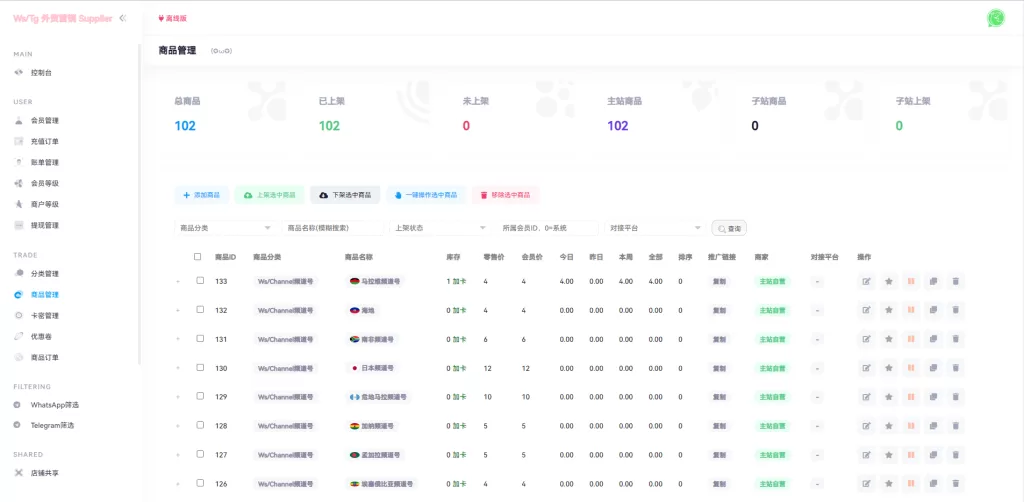
Task: Check the checkbox for product 130
Action: point(200,368)
